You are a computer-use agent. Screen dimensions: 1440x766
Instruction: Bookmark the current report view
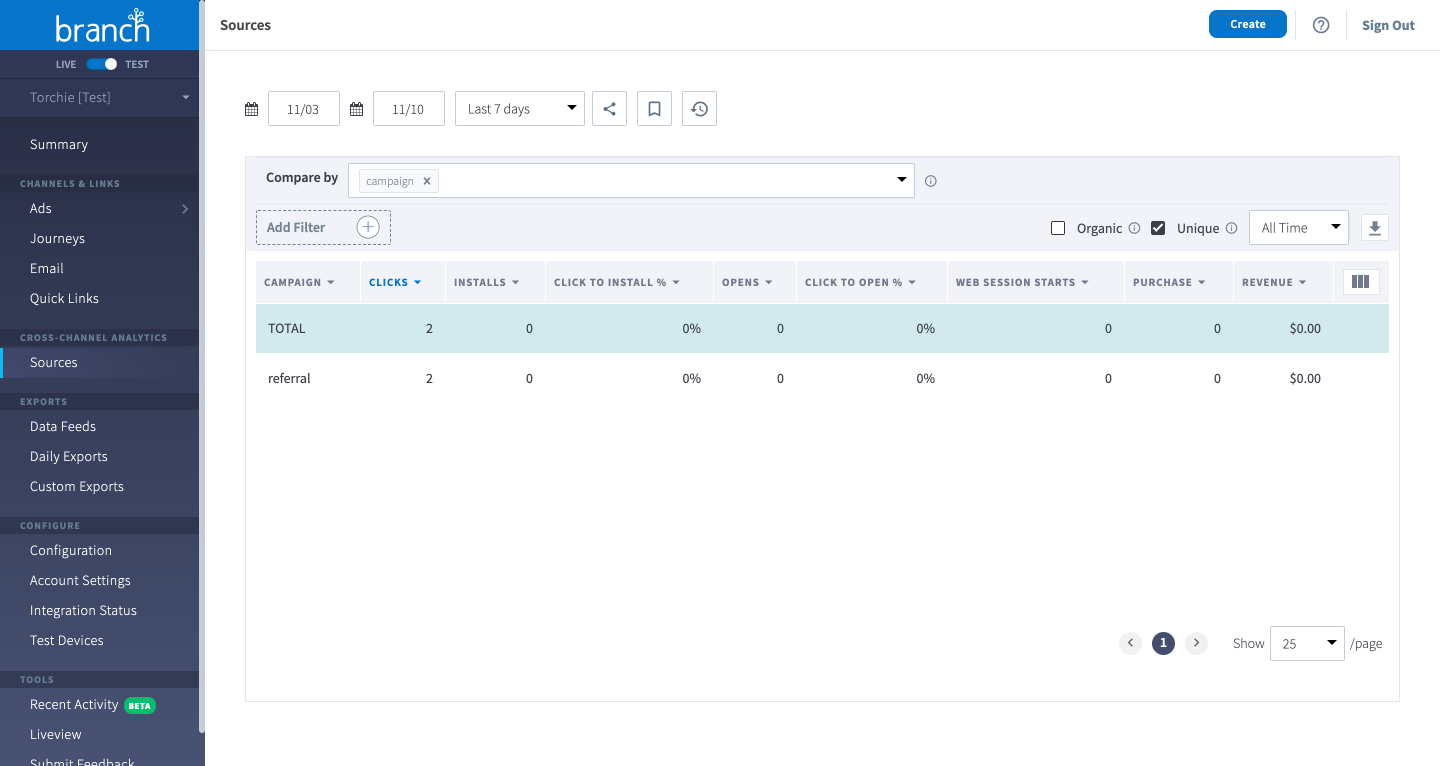coord(654,108)
